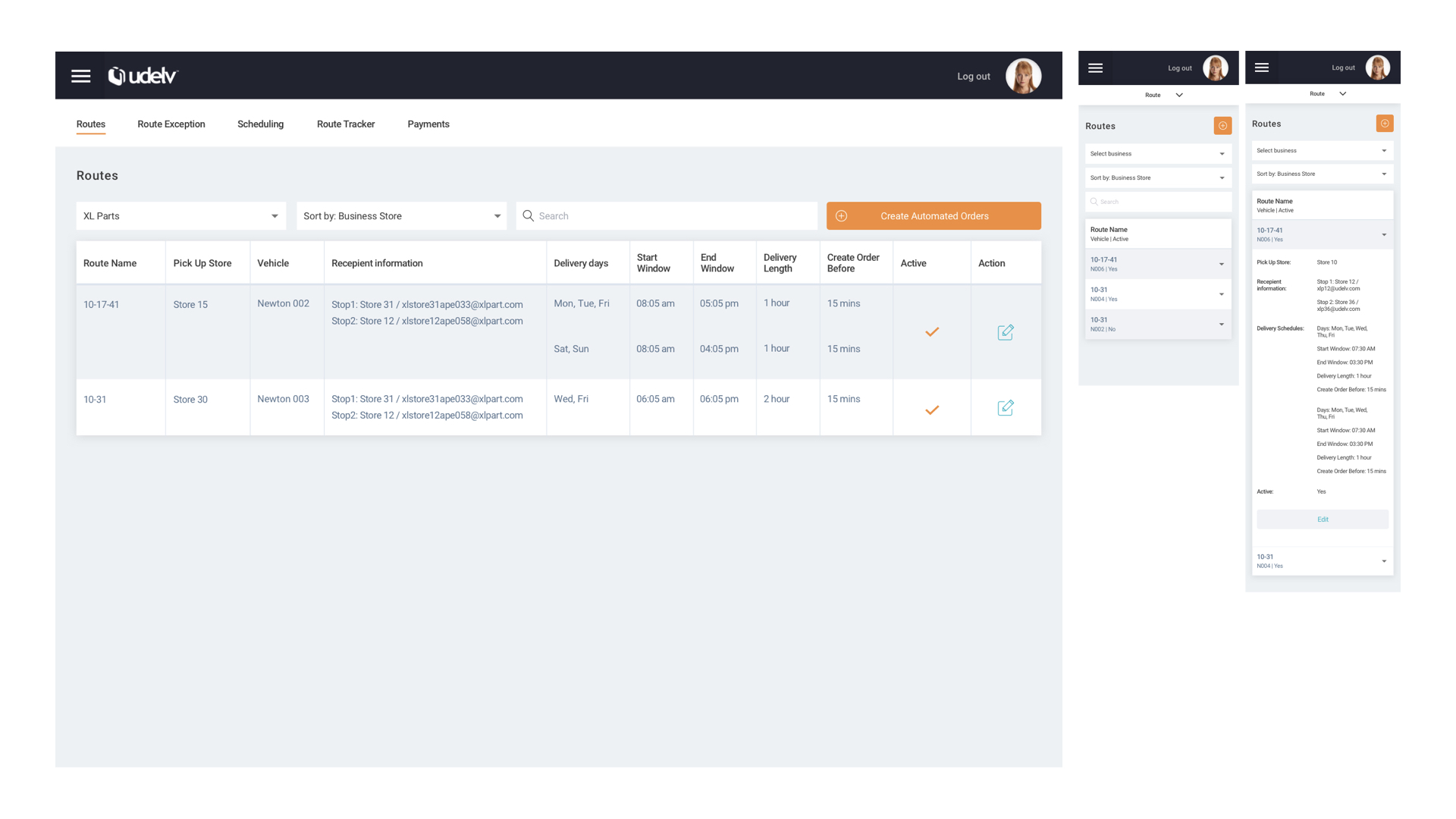
Task: Open the Scheduling tab
Action: pyautogui.click(x=260, y=124)
